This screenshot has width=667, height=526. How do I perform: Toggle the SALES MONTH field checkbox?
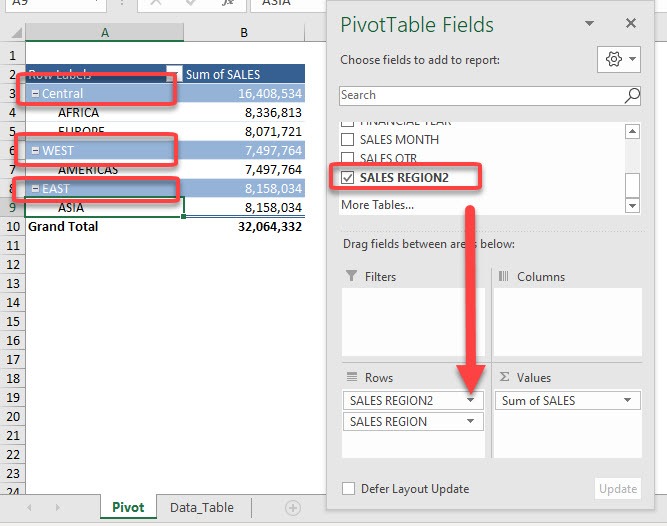348,139
